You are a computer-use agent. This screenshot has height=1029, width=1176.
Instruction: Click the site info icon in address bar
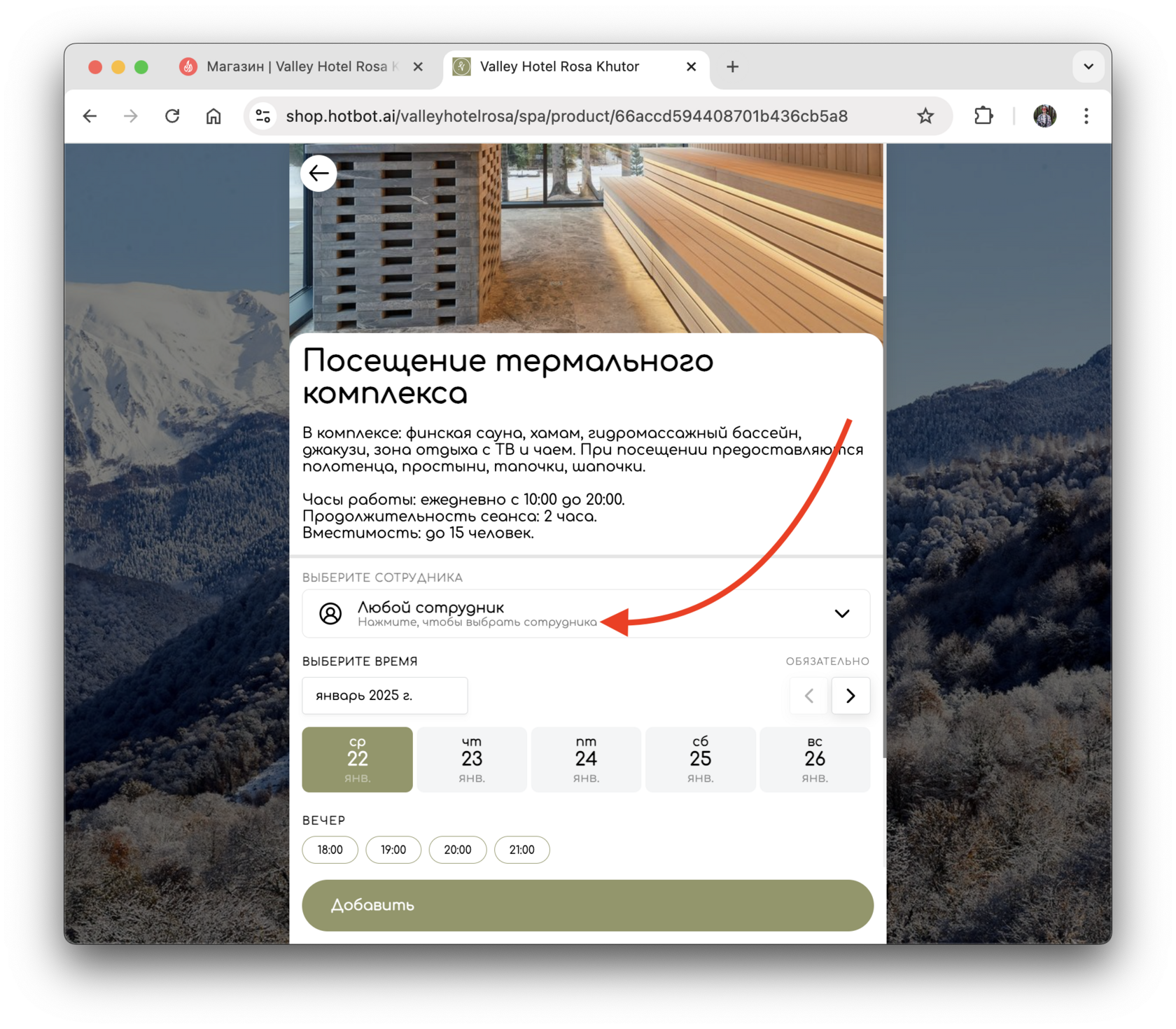(x=262, y=115)
